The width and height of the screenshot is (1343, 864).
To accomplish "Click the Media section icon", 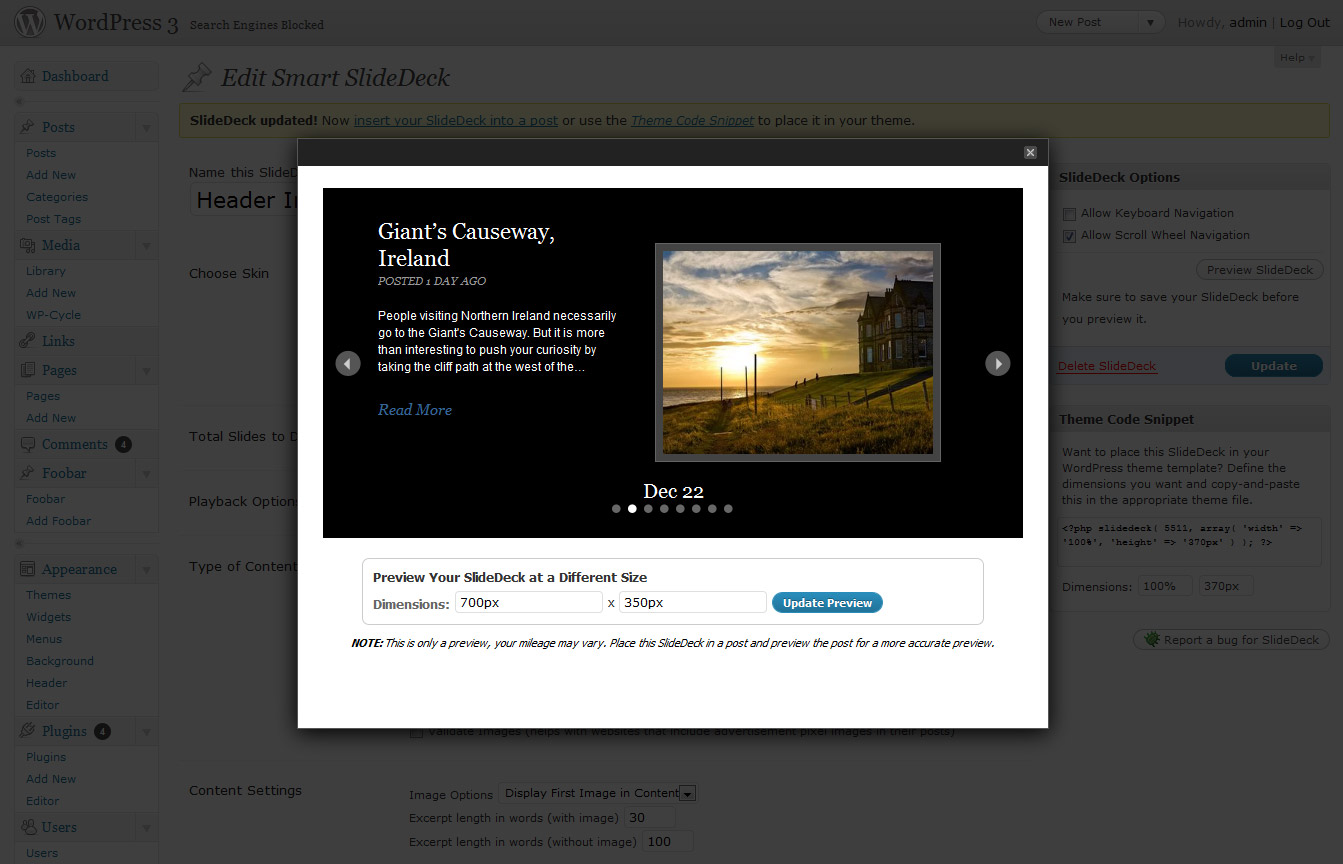I will pyautogui.click(x=27, y=245).
